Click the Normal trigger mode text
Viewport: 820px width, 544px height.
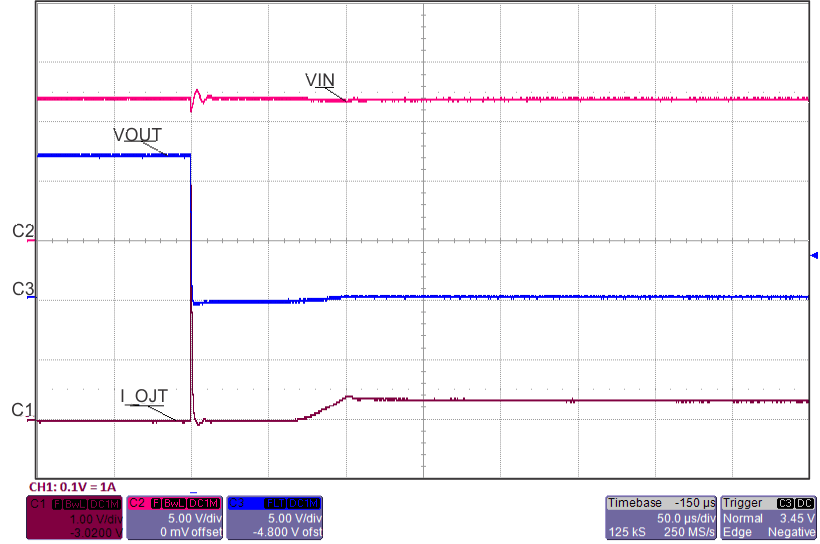(x=742, y=518)
